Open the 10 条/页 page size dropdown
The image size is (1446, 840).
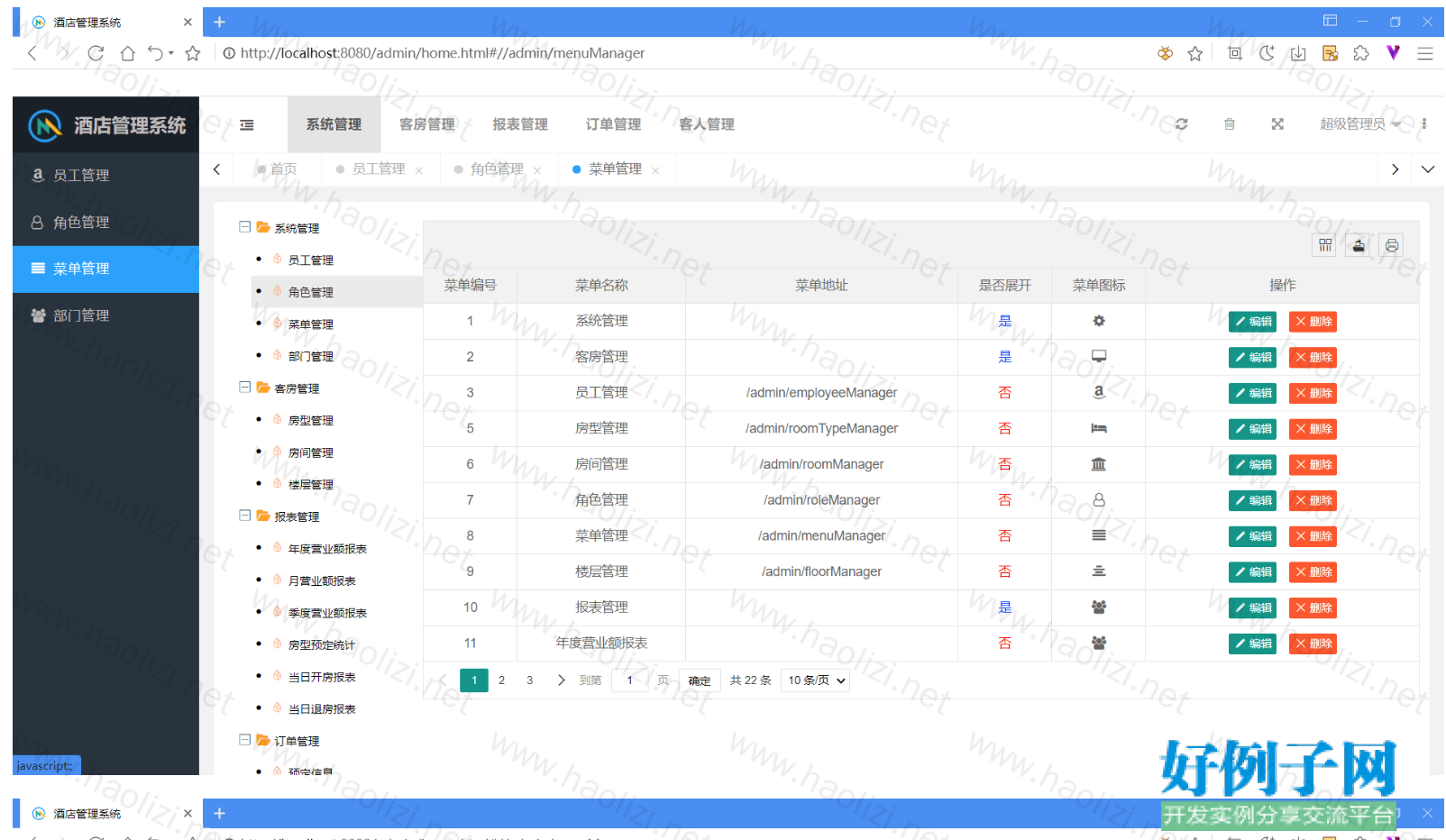coord(816,680)
